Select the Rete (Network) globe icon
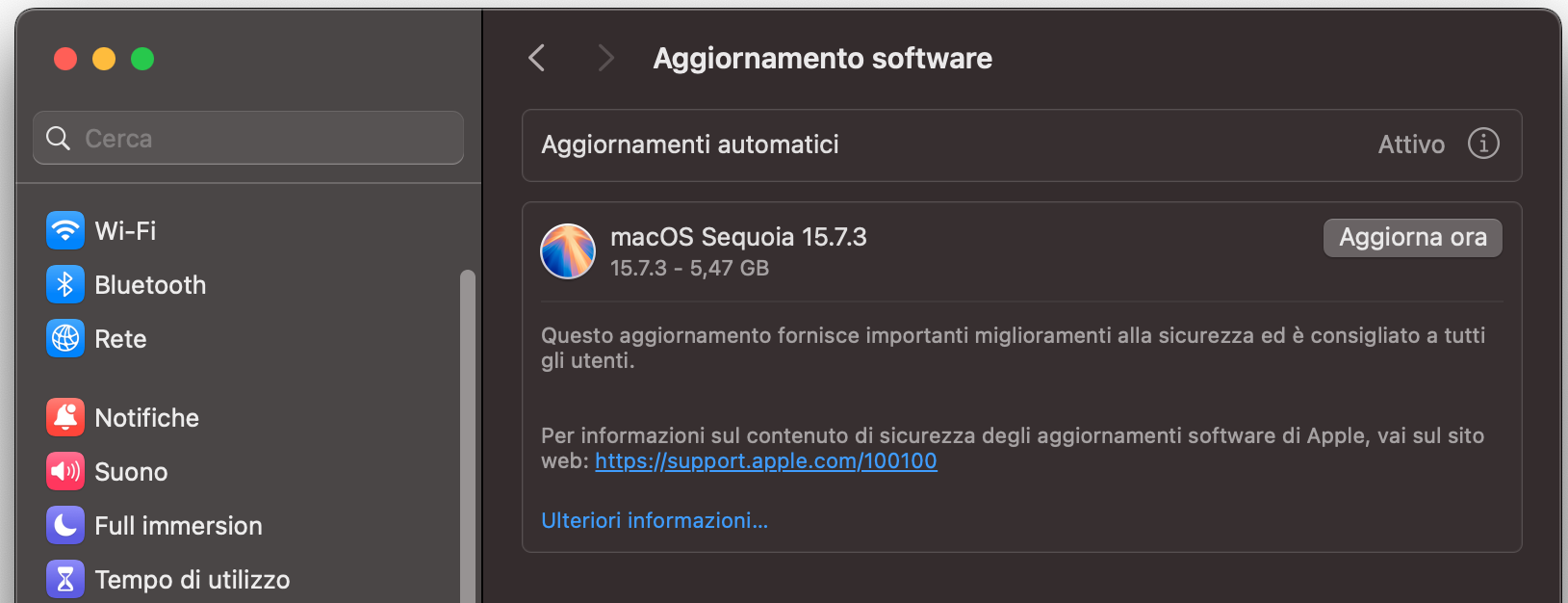 [x=64, y=338]
